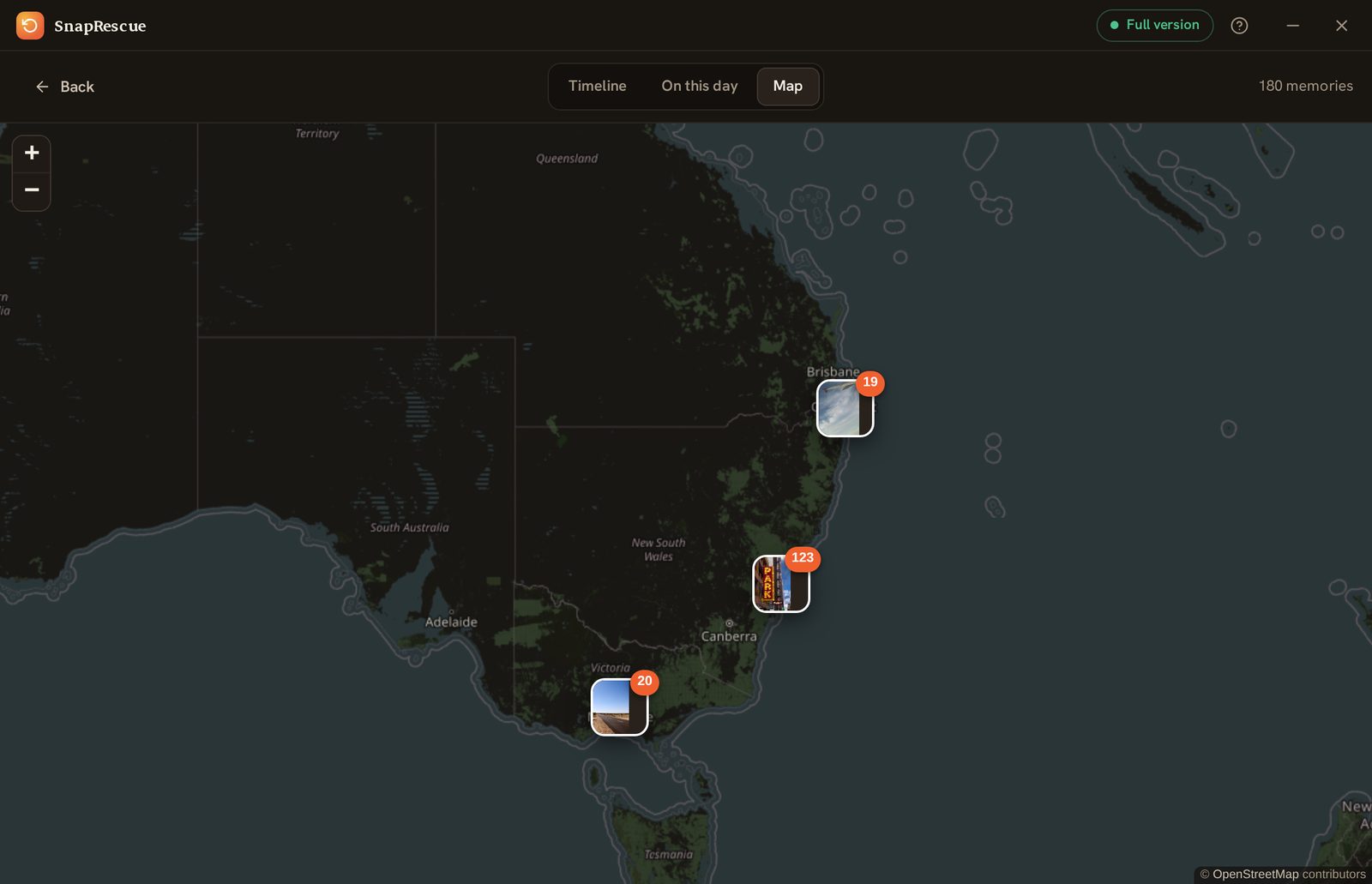Switch to the On this day tab
Image resolution: width=1372 pixels, height=884 pixels.
point(699,86)
